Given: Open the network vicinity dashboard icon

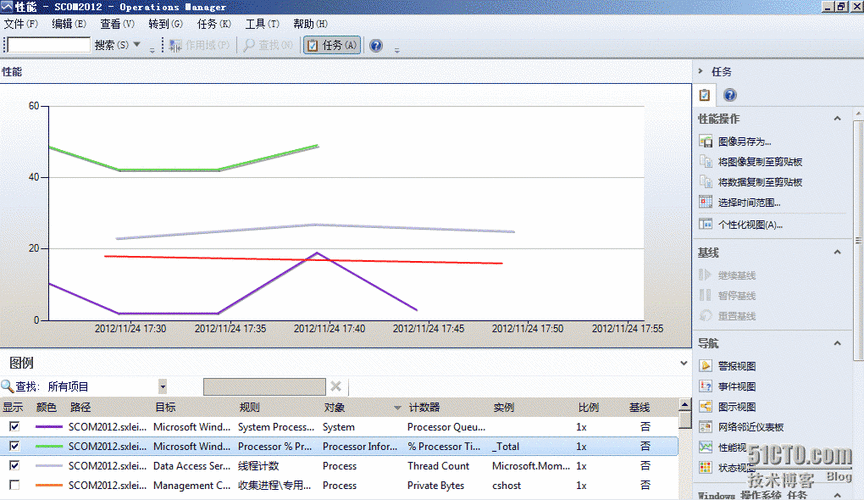Looking at the screenshot, I should click(706, 427).
